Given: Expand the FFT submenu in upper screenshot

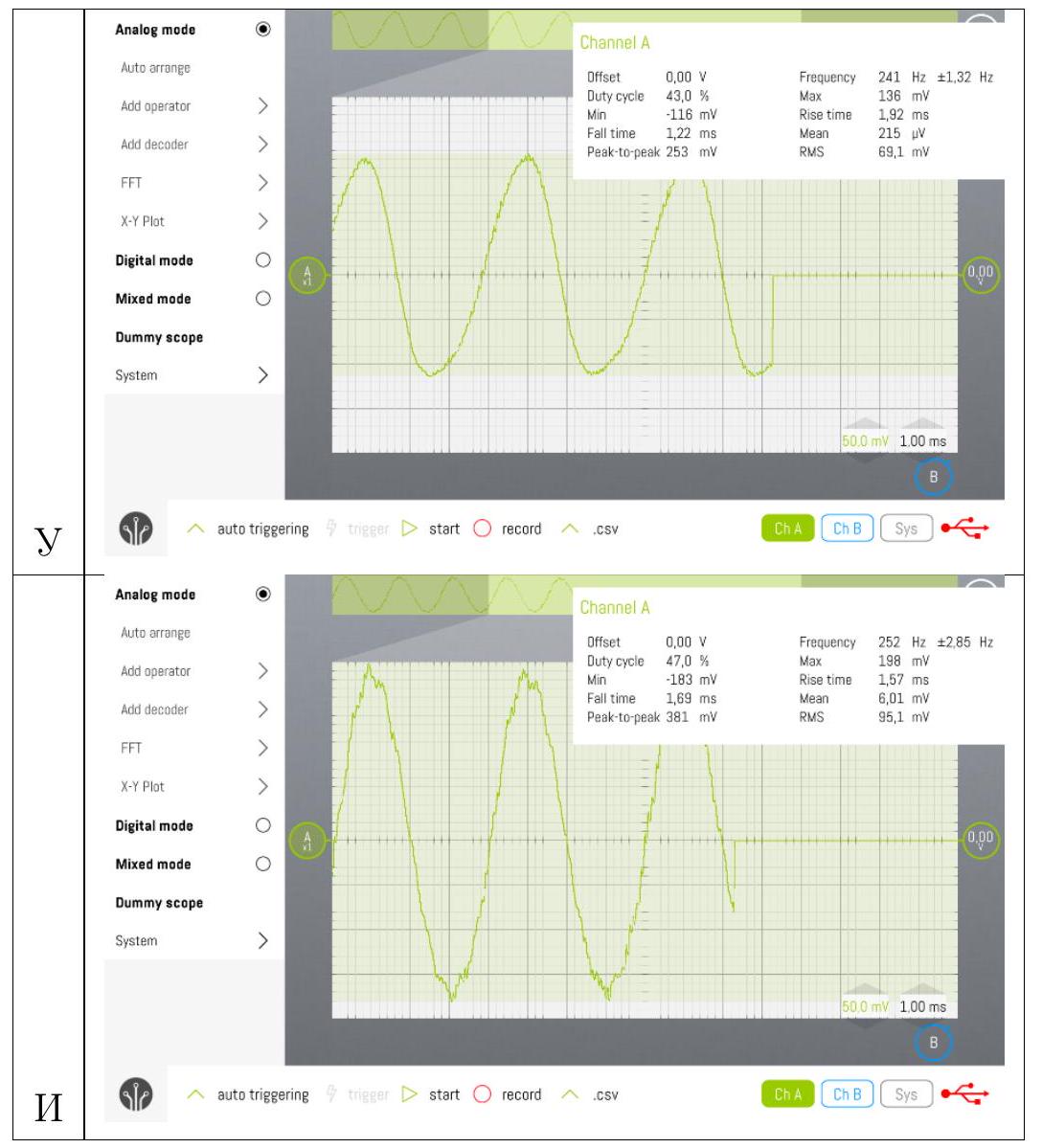Looking at the screenshot, I should coord(262,182).
